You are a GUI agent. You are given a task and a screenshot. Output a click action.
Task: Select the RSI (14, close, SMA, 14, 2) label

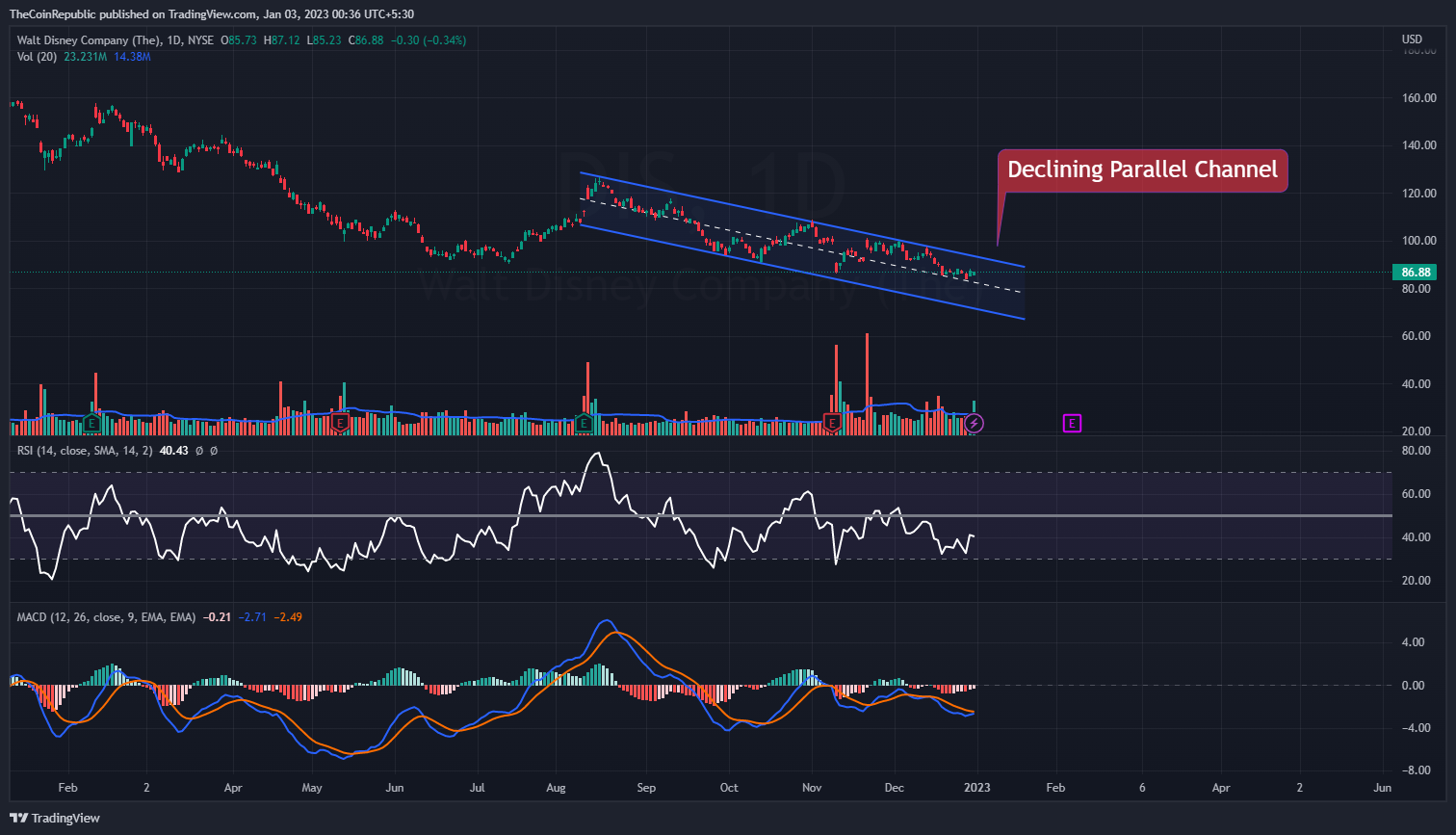85,451
